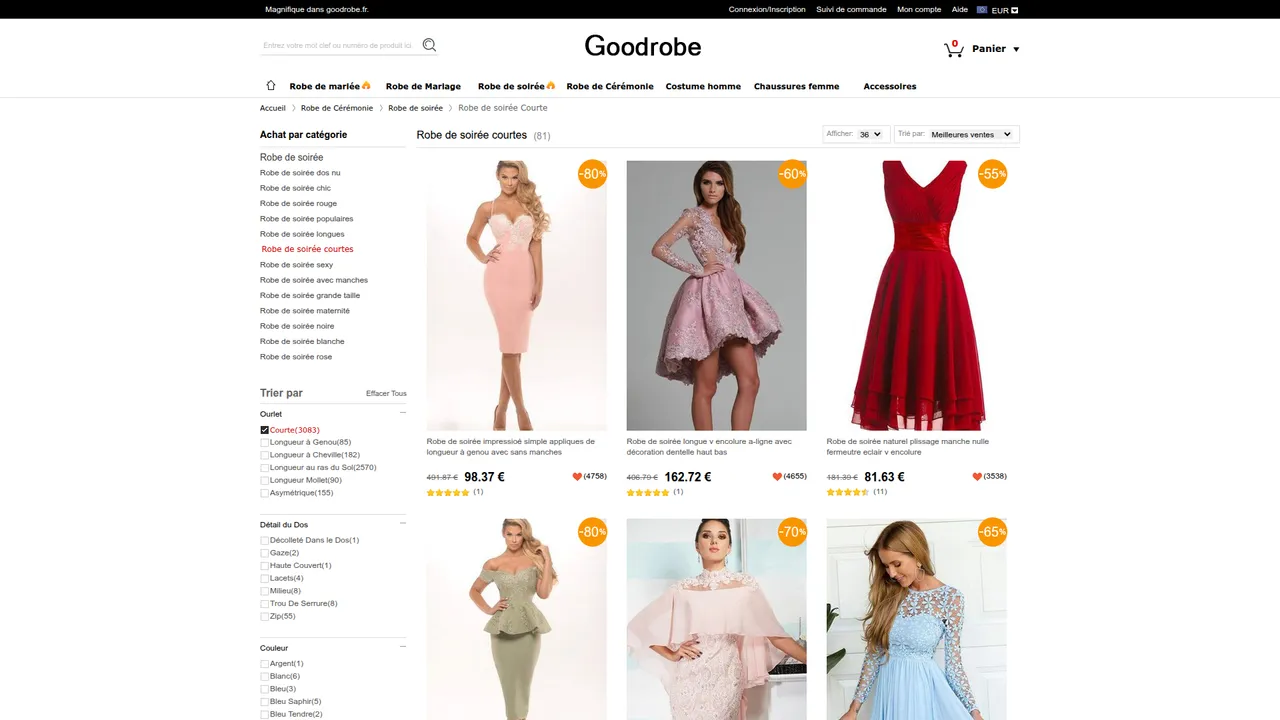
Task: Open the Afficher 36 items dropdown
Action: click(870, 134)
